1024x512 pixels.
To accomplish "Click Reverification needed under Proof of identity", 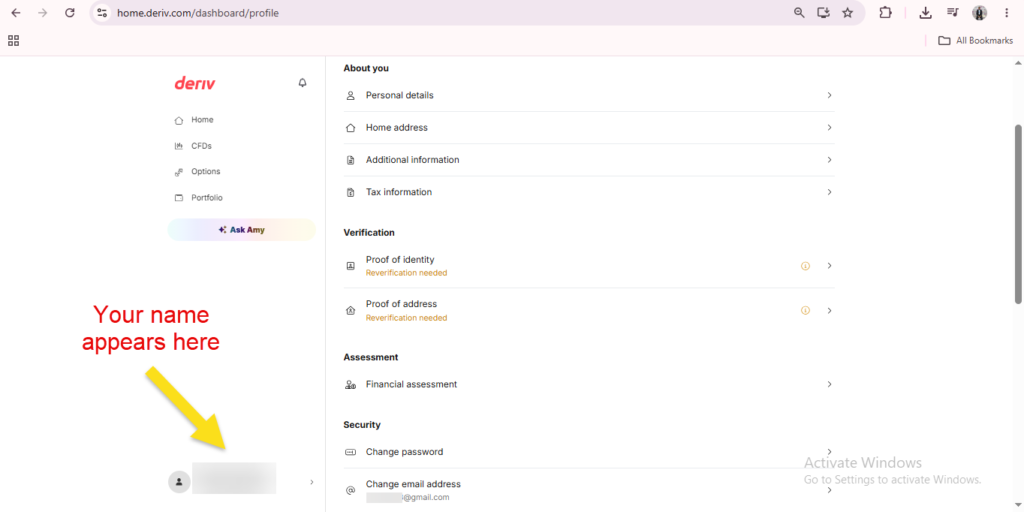I will coord(406,273).
